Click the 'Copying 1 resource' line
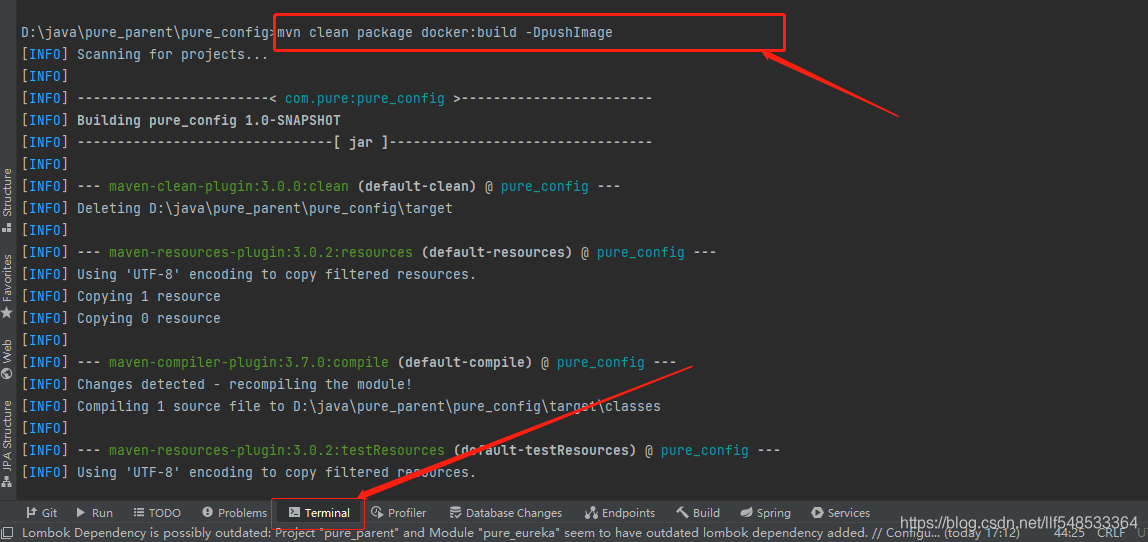The height and width of the screenshot is (542, 1148). coord(121,296)
